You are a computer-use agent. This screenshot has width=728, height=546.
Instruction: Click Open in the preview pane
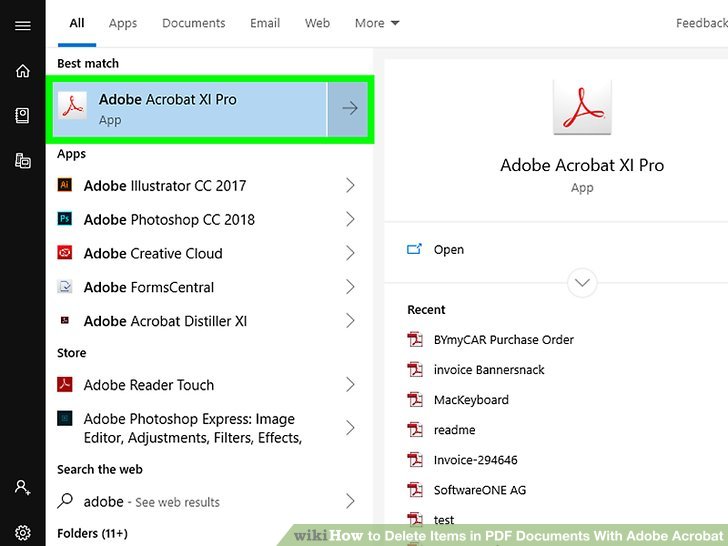pos(448,249)
